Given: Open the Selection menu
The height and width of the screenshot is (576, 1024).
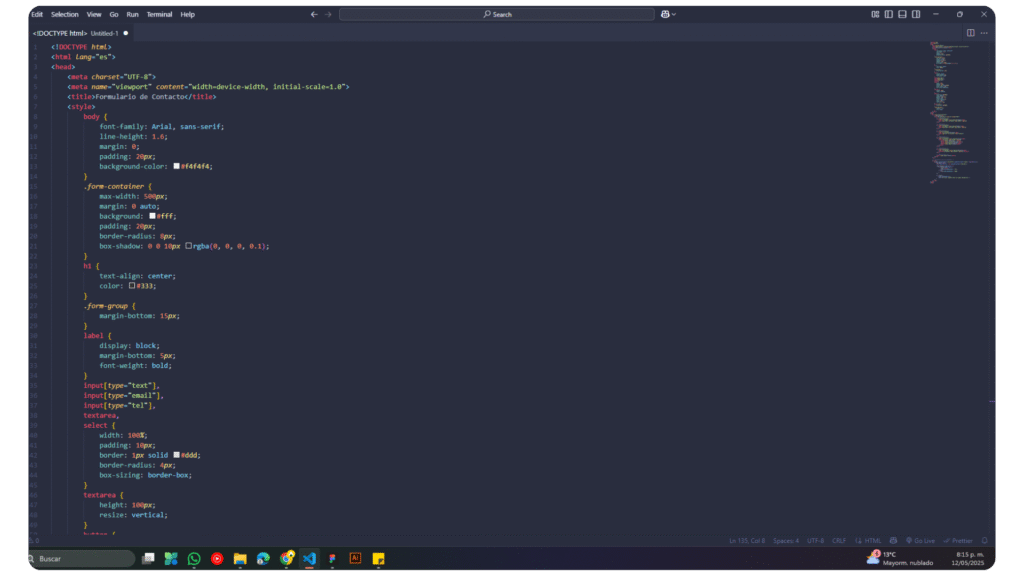Looking at the screenshot, I should pyautogui.click(x=65, y=14).
